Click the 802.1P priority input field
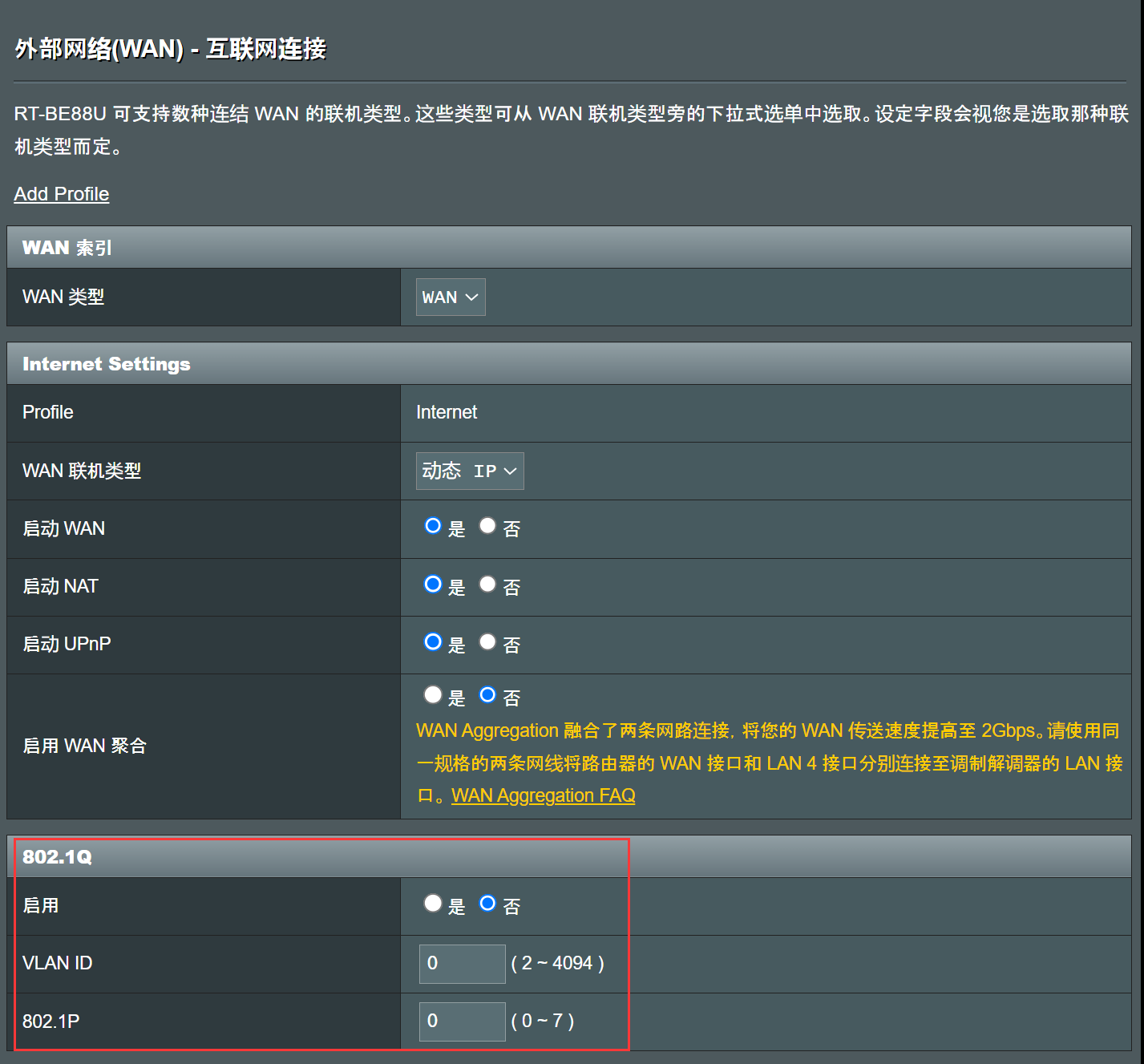Image resolution: width=1144 pixels, height=1064 pixels. click(x=462, y=1022)
